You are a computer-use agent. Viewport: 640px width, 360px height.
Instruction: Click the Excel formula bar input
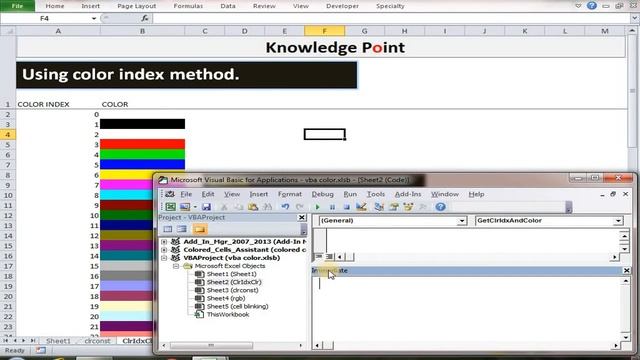pos(392,18)
